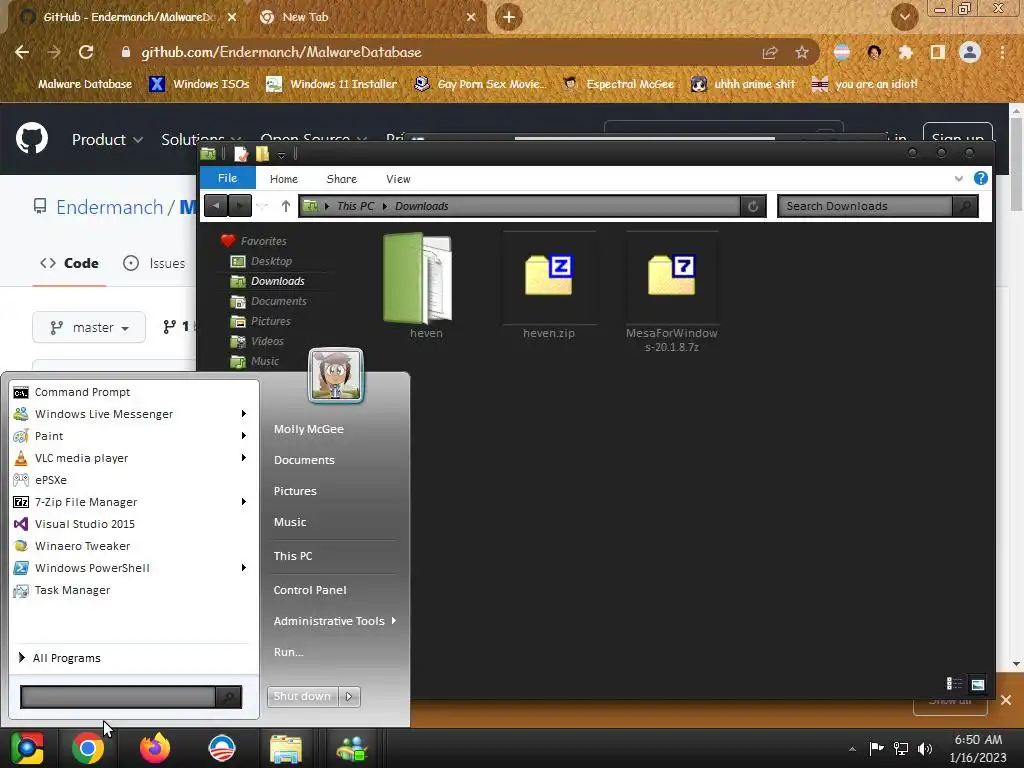
Task: Go forward in Explorer navigation
Action: click(240, 206)
